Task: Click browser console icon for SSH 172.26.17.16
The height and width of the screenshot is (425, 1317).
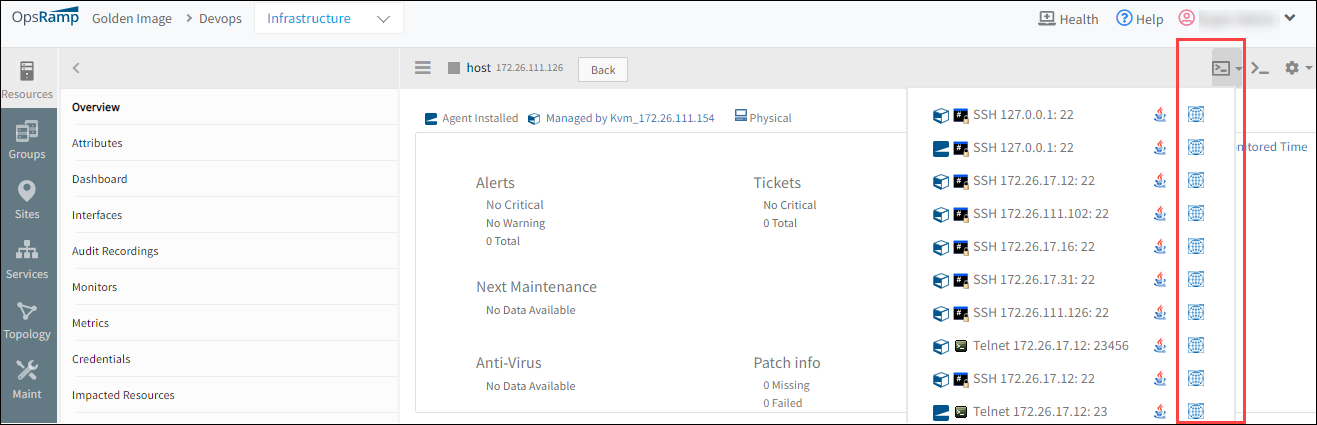Action: click(1195, 246)
